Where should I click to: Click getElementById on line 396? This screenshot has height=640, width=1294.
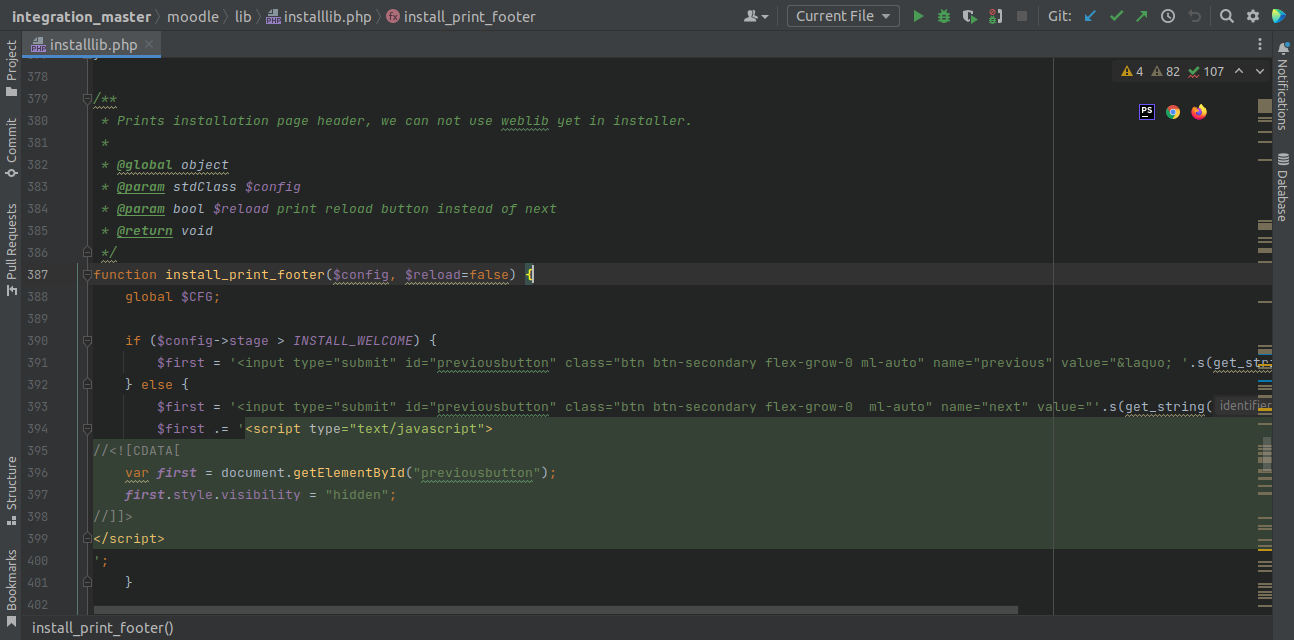pos(348,473)
